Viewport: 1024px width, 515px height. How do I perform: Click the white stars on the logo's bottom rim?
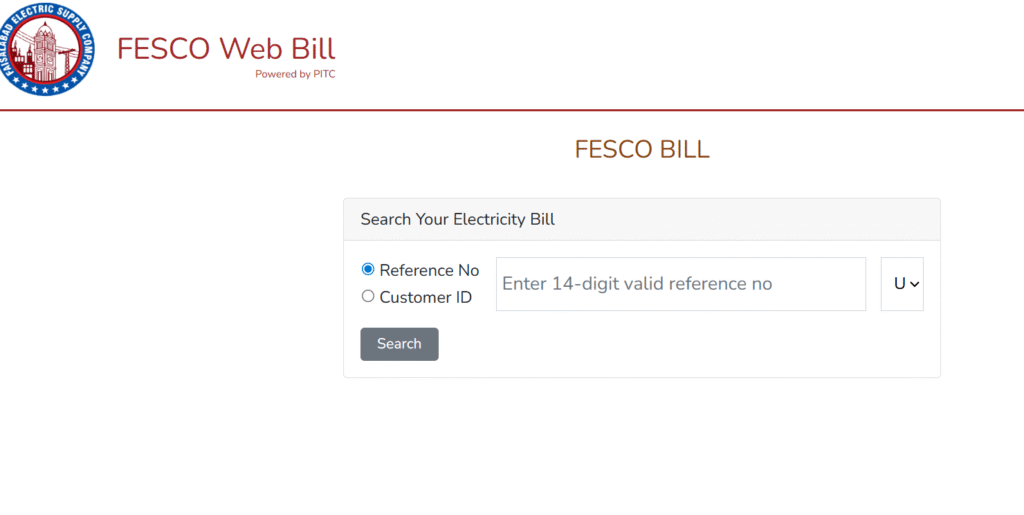click(x=46, y=86)
